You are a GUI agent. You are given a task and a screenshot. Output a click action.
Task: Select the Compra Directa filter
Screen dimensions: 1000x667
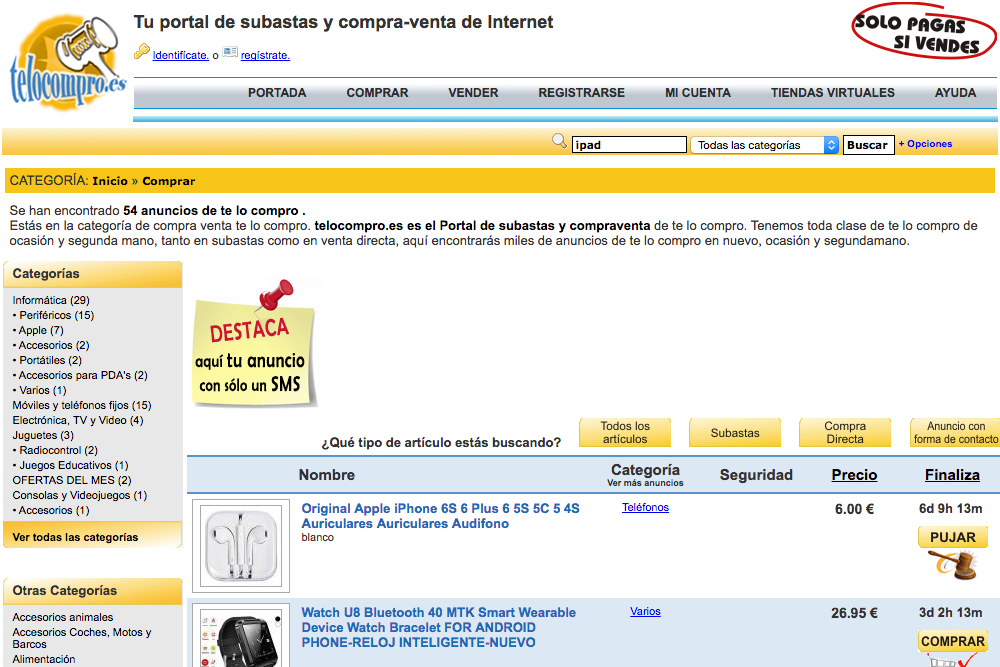(844, 432)
